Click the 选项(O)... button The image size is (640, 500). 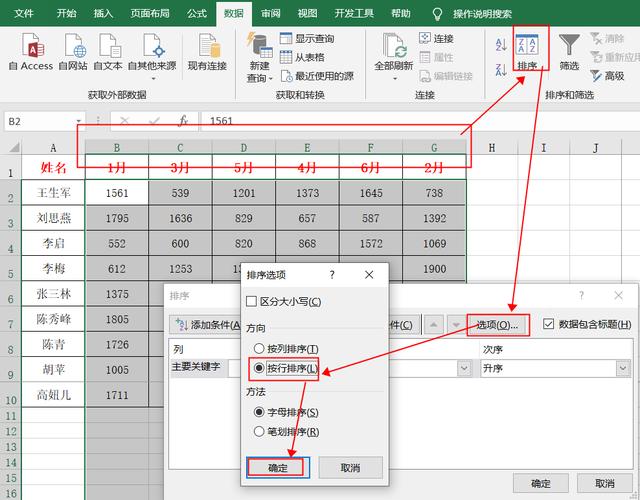click(497, 325)
